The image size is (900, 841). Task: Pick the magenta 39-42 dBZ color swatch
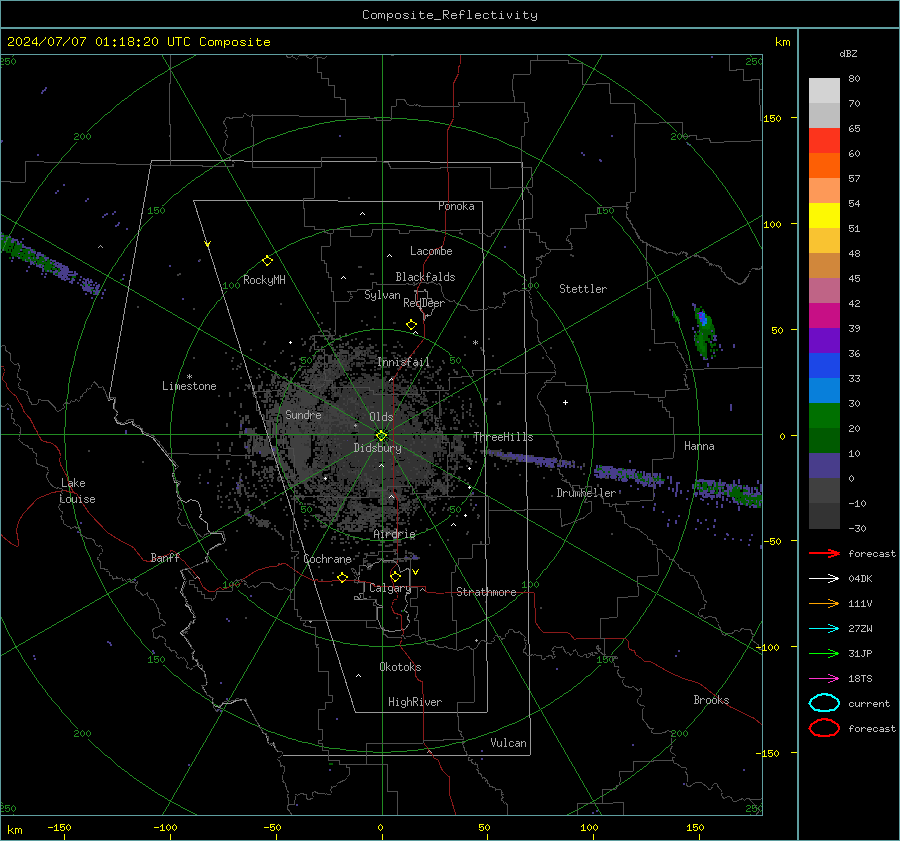pyautogui.click(x=824, y=316)
